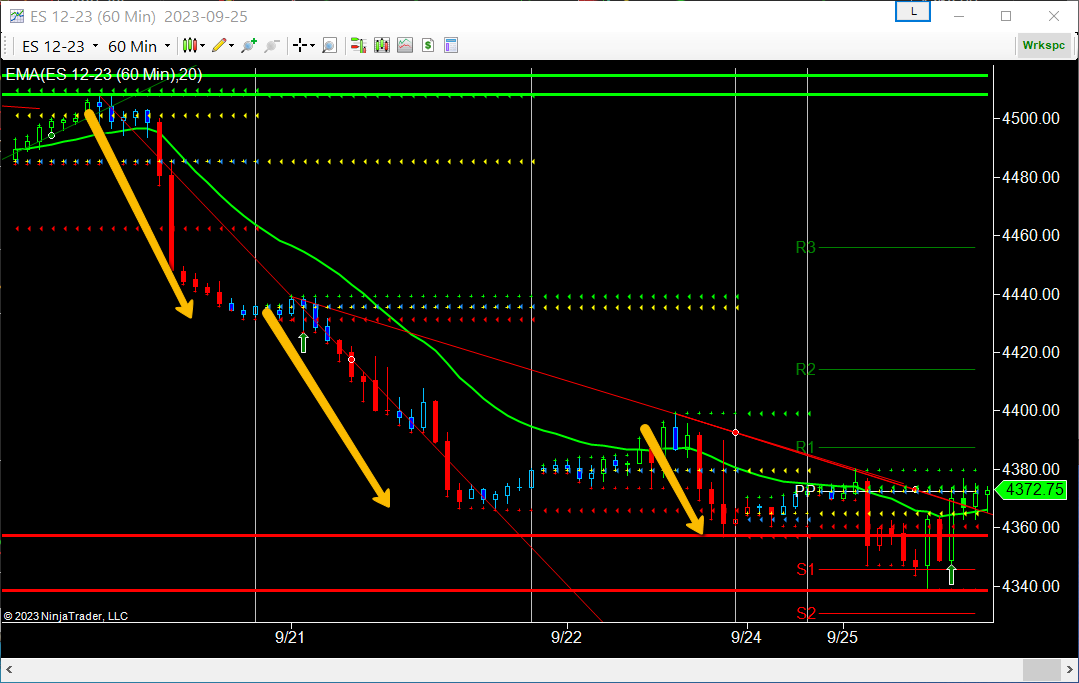Minimize the chart window
This screenshot has width=1079, height=683.
click(x=959, y=16)
